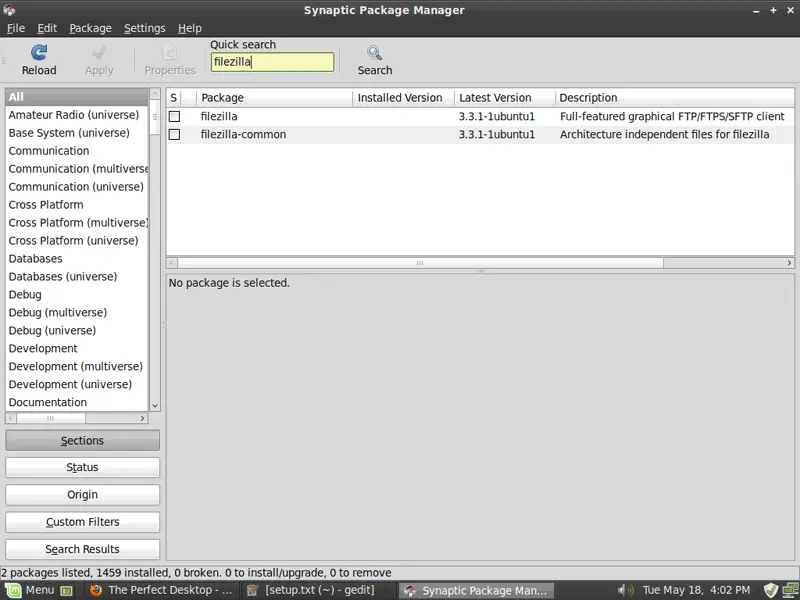
Task: Open the Help menu
Action: [x=190, y=28]
